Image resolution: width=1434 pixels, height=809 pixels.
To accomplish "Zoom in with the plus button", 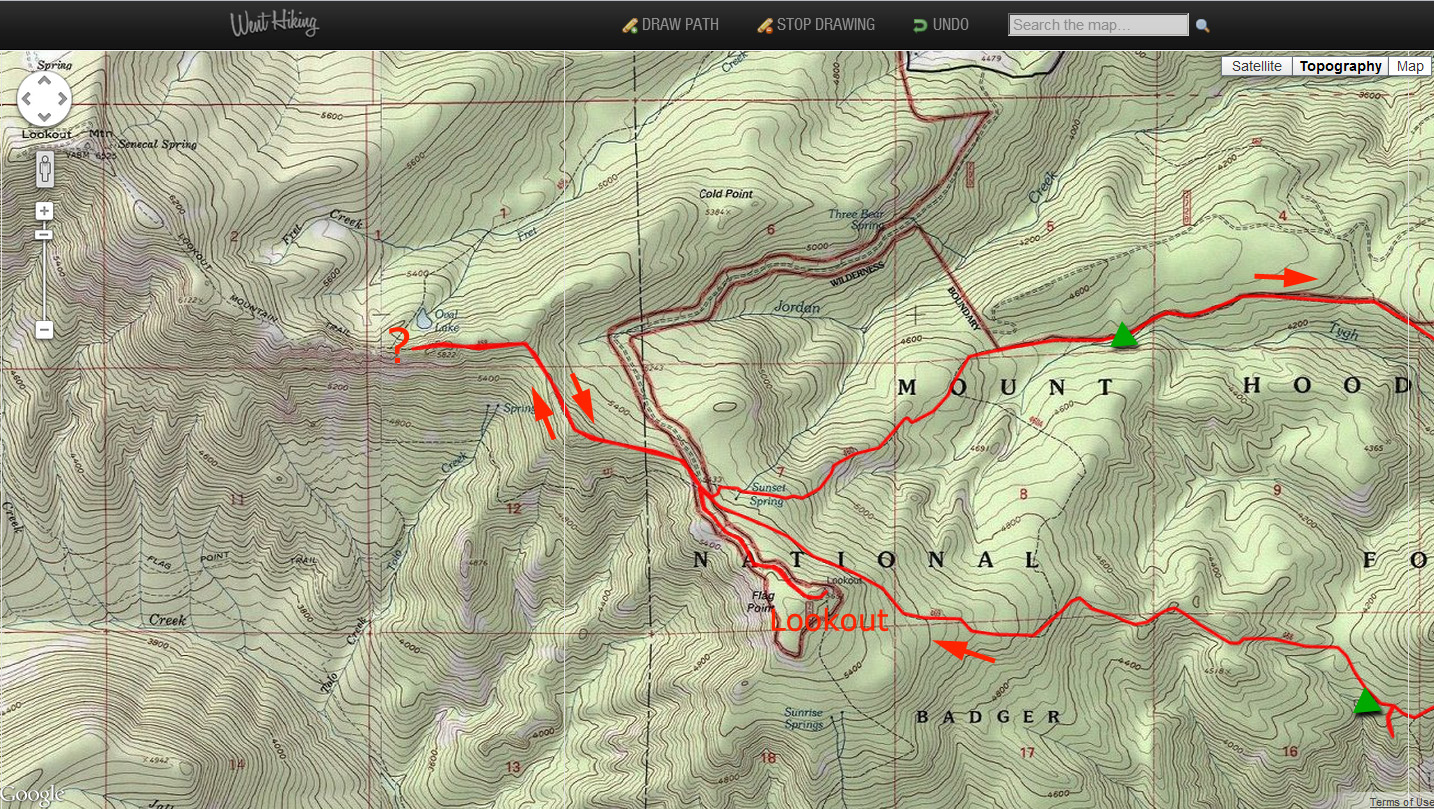I will [x=44, y=211].
